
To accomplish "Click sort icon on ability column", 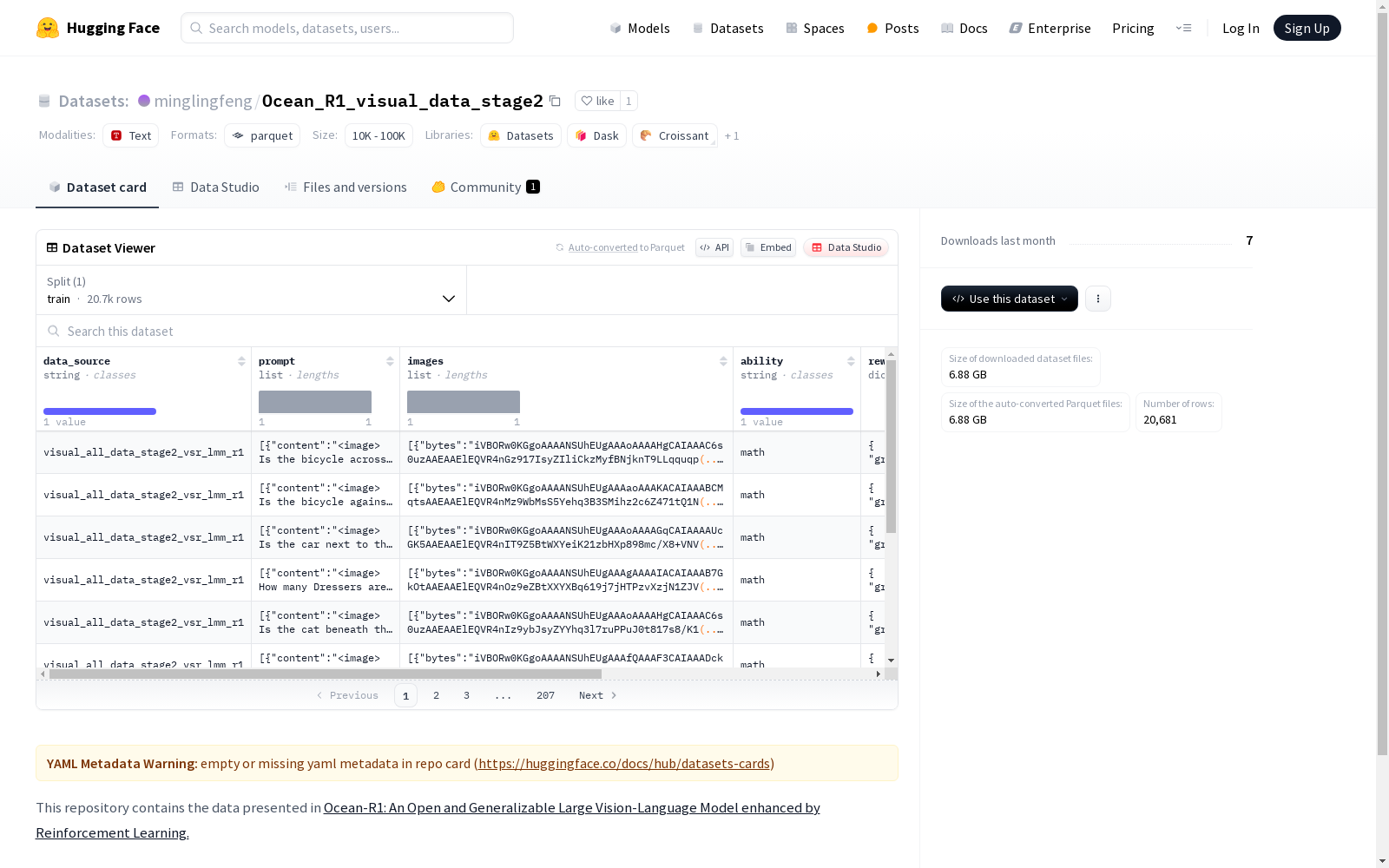I will pos(851,361).
